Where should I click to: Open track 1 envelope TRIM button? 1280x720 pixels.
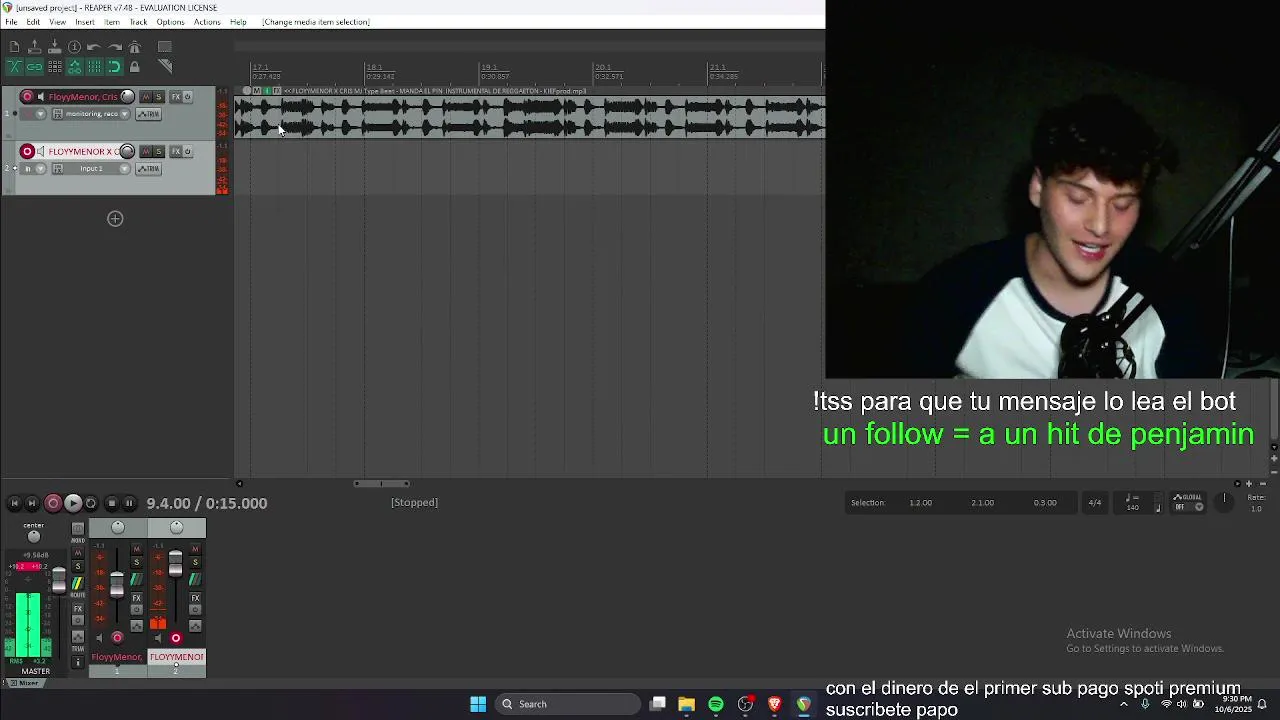(148, 114)
